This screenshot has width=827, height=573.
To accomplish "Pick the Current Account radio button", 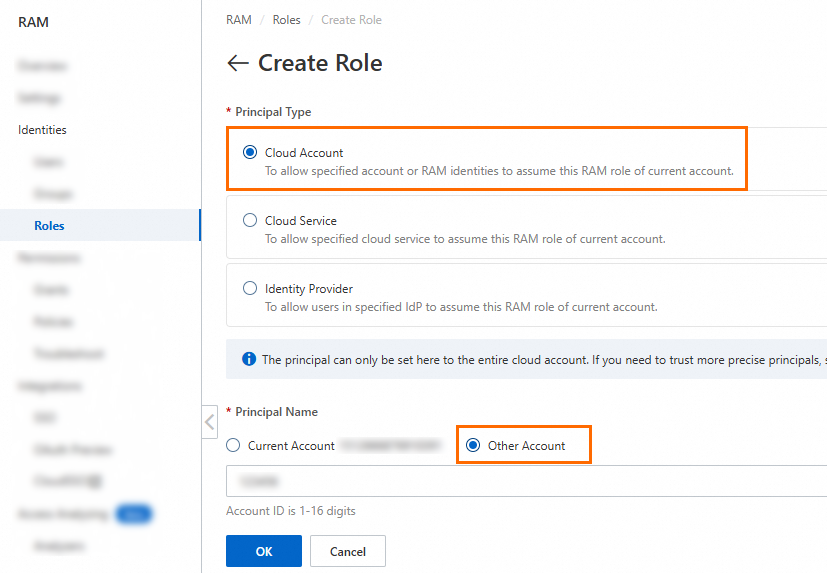I will pos(234,446).
